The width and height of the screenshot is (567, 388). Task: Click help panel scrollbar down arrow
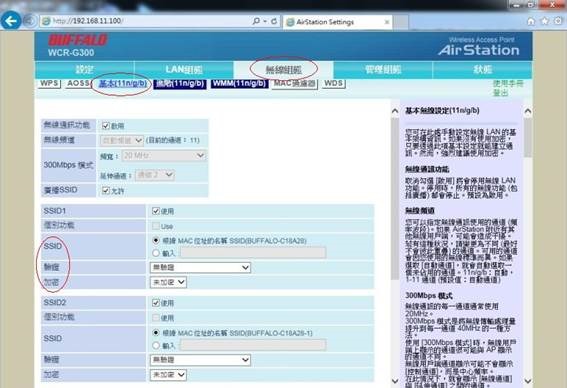point(528,381)
